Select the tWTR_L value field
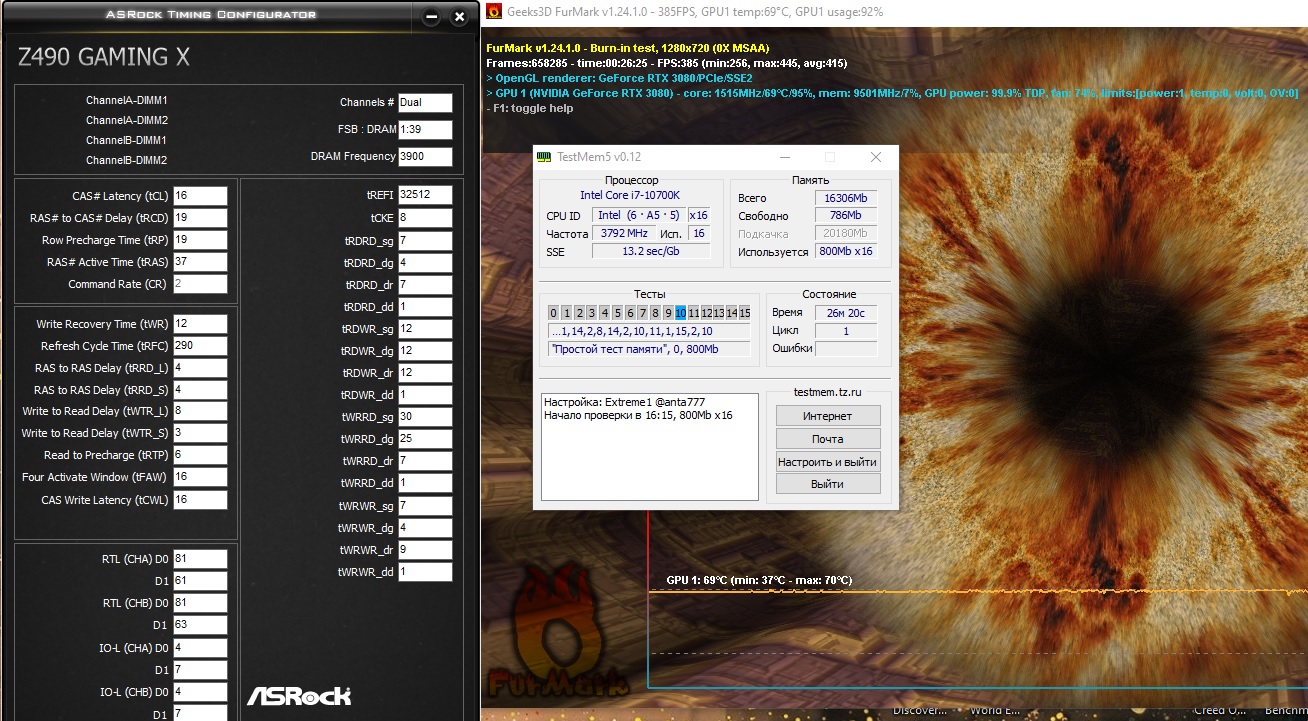 [x=200, y=411]
